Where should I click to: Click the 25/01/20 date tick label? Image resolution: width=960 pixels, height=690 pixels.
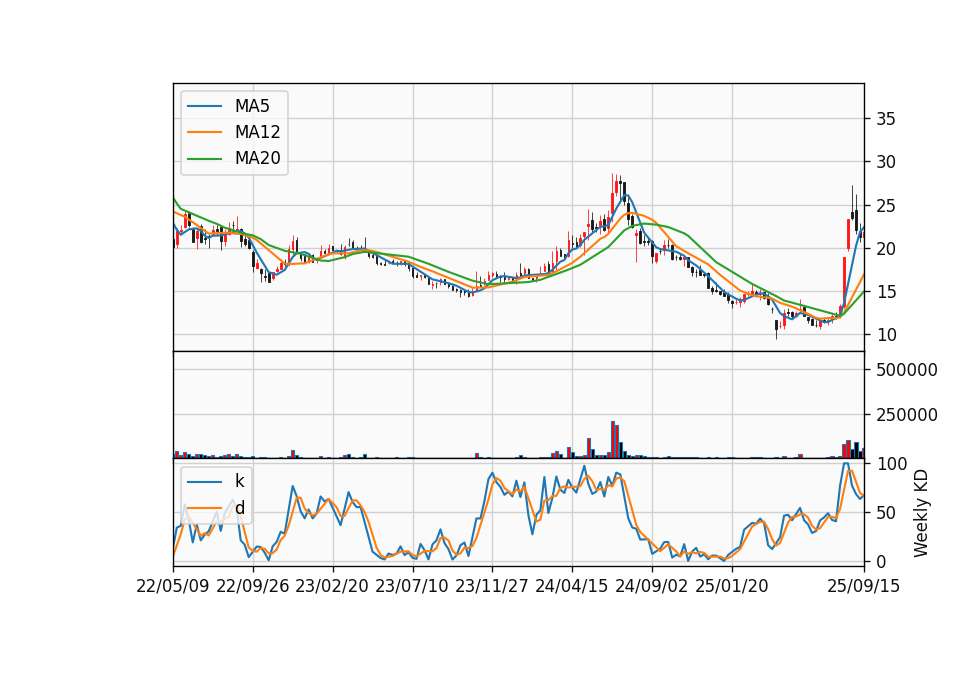click(x=732, y=586)
